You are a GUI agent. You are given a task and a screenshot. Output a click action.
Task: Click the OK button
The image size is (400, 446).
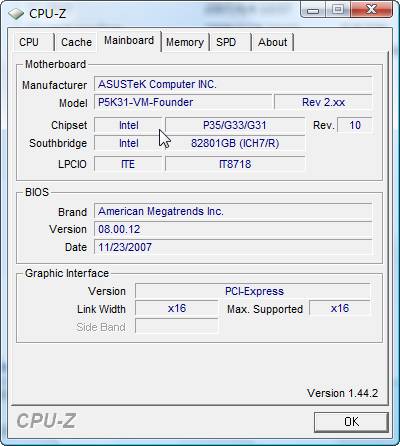tap(351, 422)
